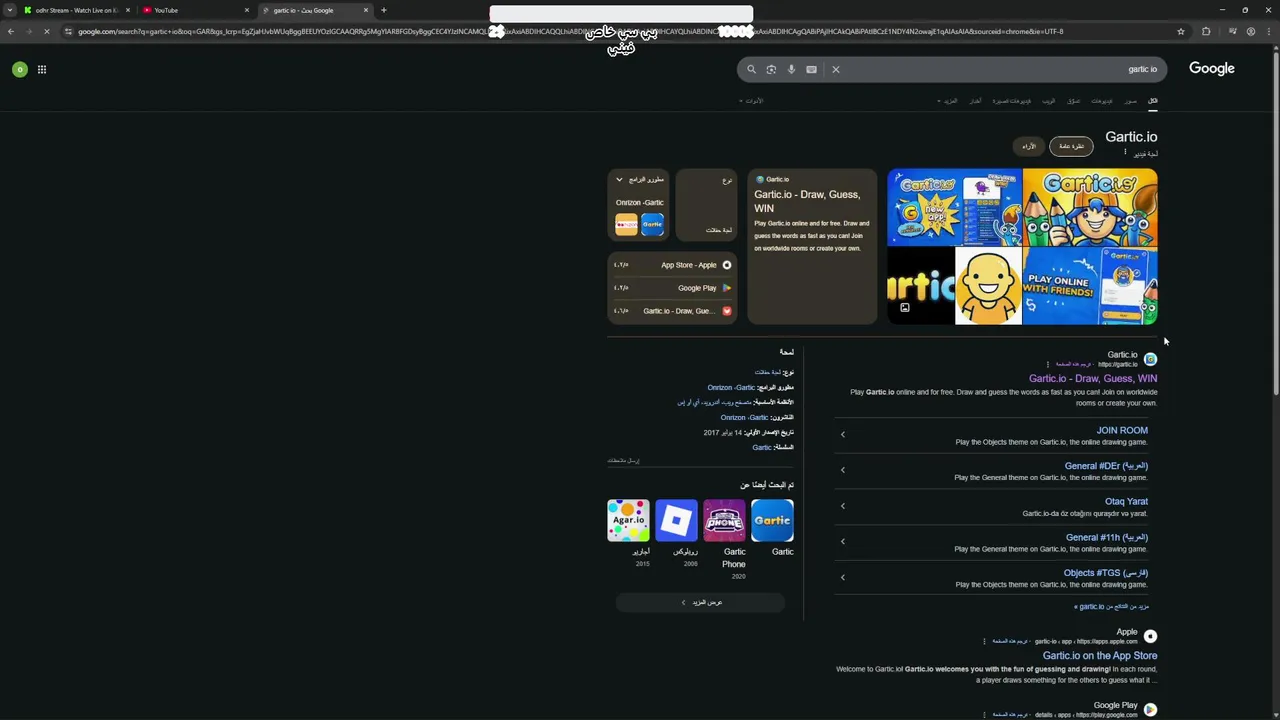Viewport: 1280px width, 720px height.
Task: Open App Store - Apple rating row
Action: (x=672, y=265)
